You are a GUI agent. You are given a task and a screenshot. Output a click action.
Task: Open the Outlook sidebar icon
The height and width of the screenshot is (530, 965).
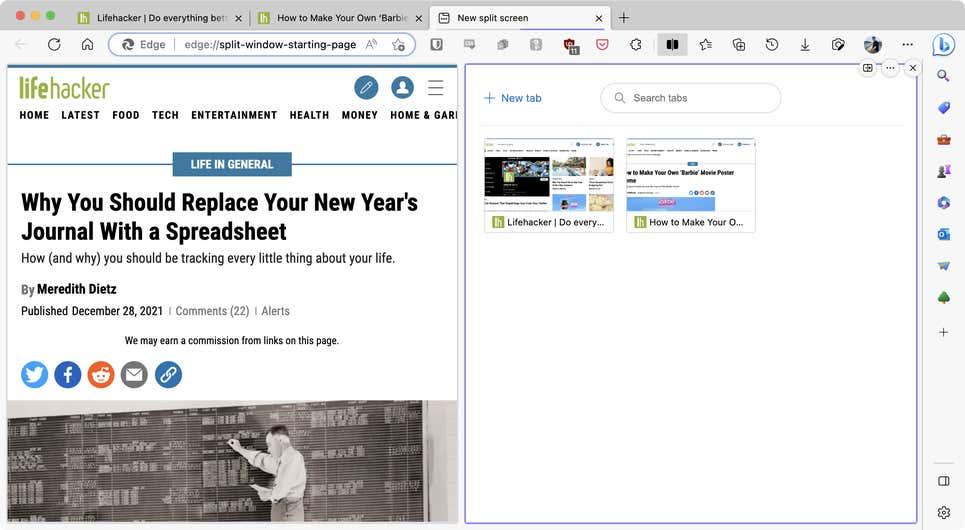point(943,234)
